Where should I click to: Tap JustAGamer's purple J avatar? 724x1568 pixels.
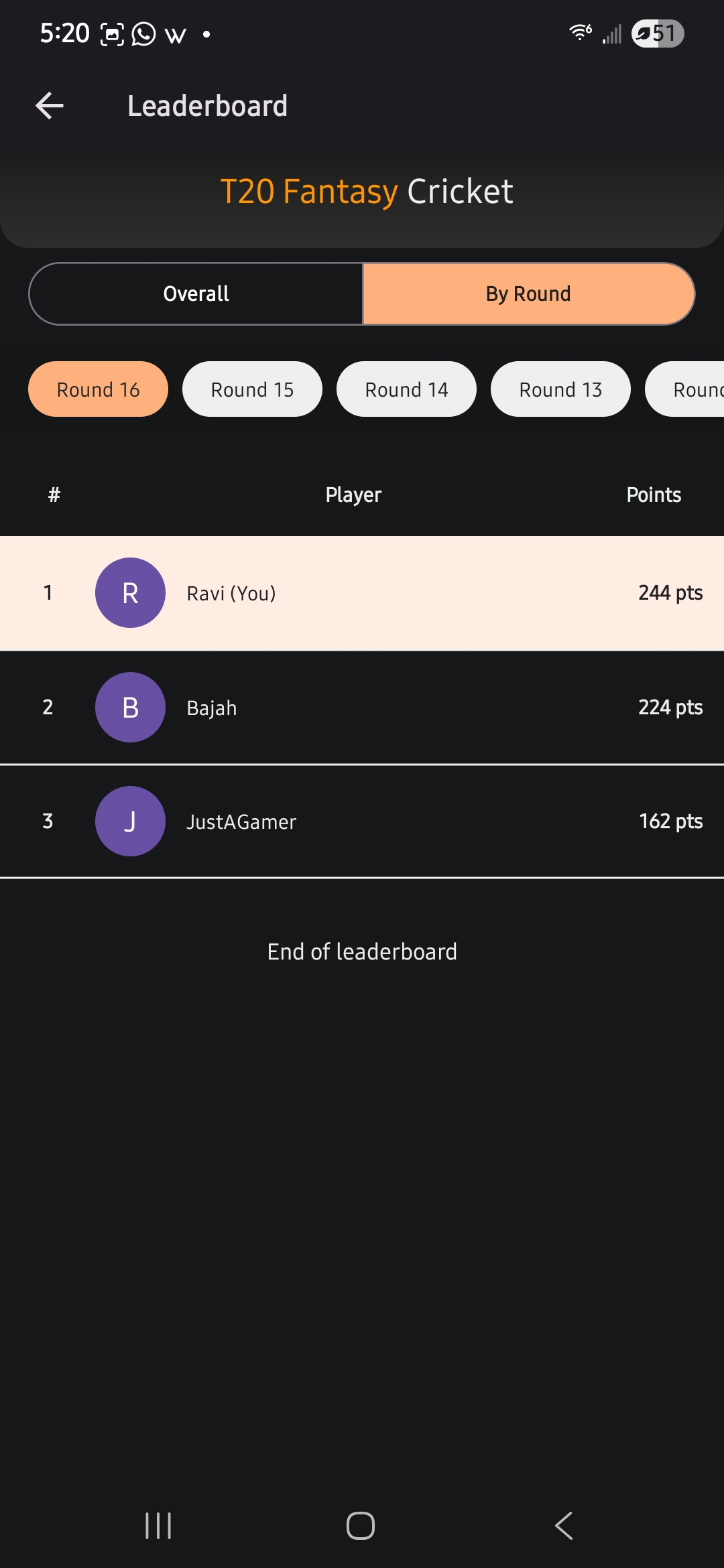click(x=130, y=821)
